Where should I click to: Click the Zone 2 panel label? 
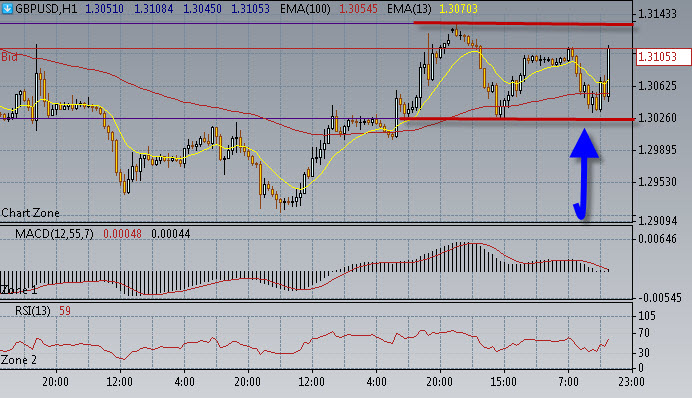[x=19, y=360]
